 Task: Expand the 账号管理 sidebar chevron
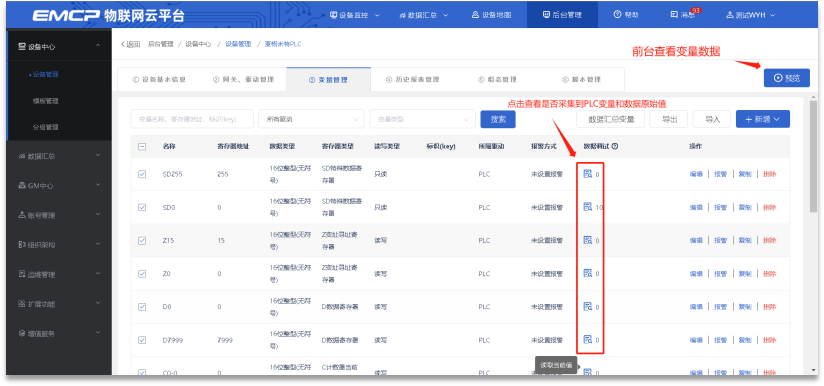98,214
